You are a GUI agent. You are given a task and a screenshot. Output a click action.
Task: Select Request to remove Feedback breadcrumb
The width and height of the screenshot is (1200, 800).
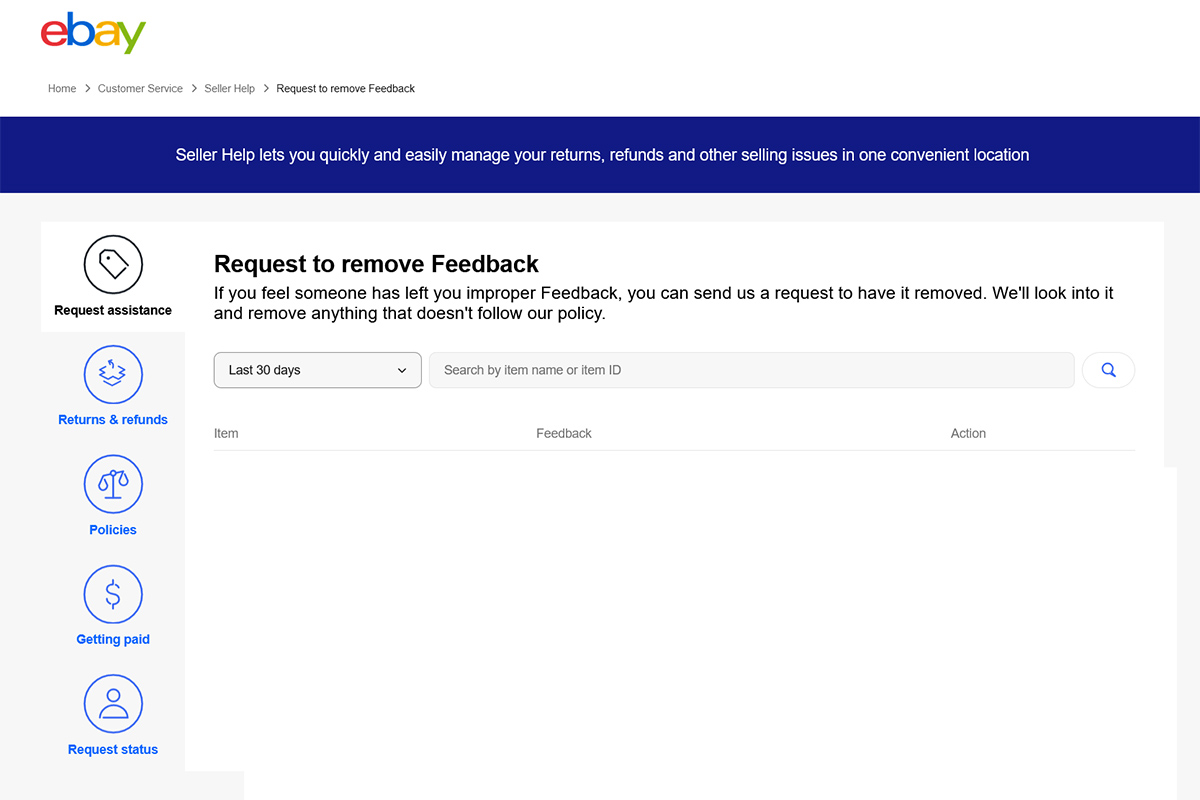point(345,88)
